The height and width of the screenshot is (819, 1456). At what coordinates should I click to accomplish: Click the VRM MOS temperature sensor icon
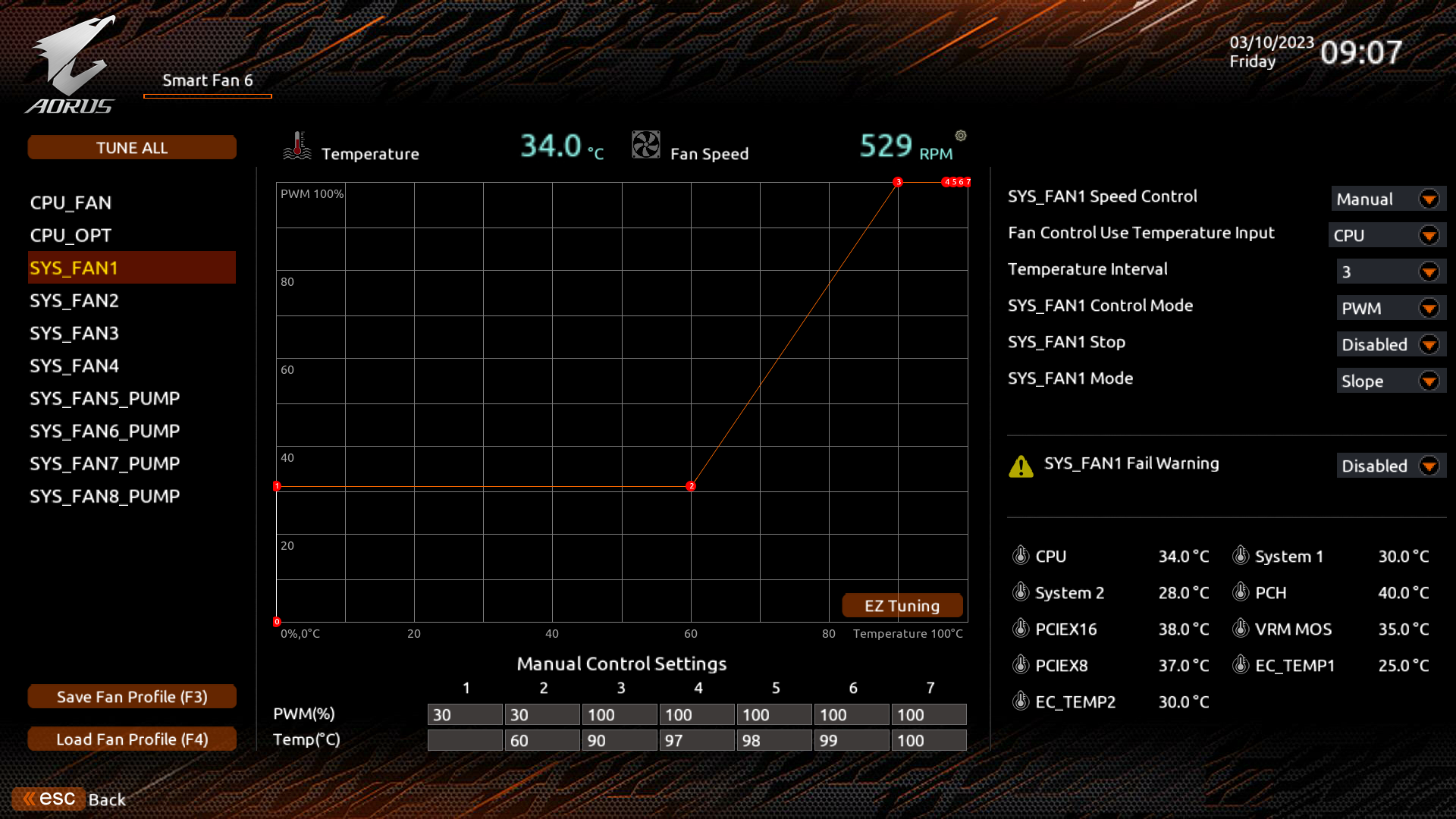click(1241, 629)
